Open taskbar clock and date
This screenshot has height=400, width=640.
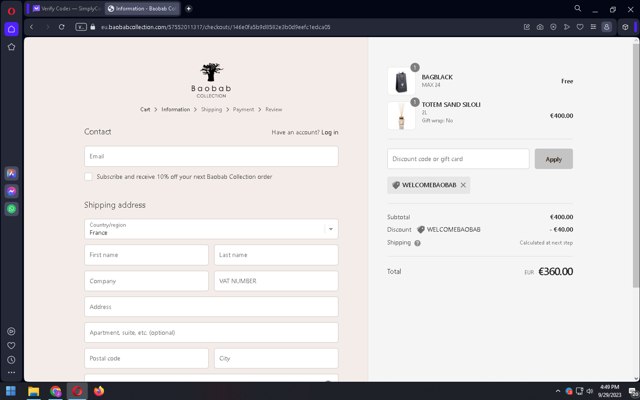tap(609, 391)
